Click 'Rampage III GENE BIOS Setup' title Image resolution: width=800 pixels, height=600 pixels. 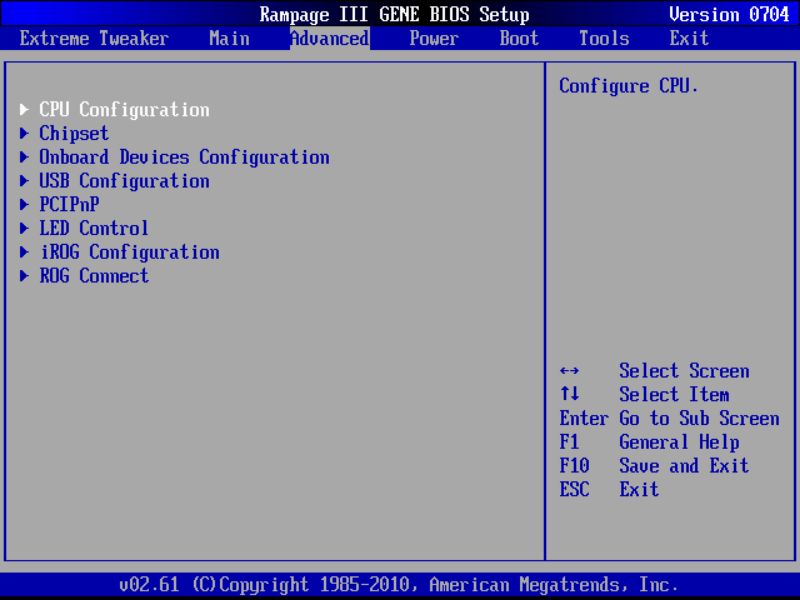394,14
